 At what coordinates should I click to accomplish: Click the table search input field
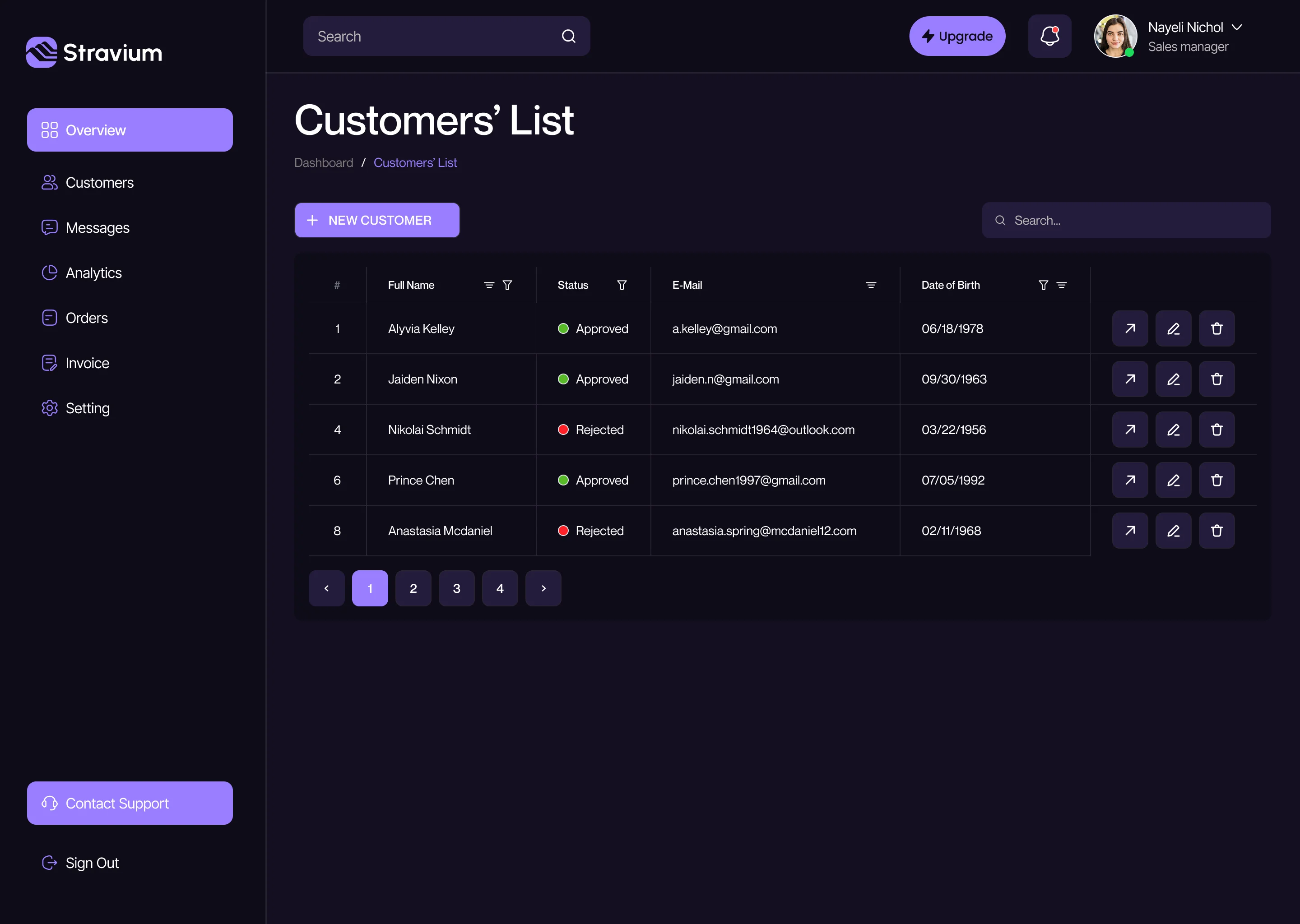(1126, 220)
